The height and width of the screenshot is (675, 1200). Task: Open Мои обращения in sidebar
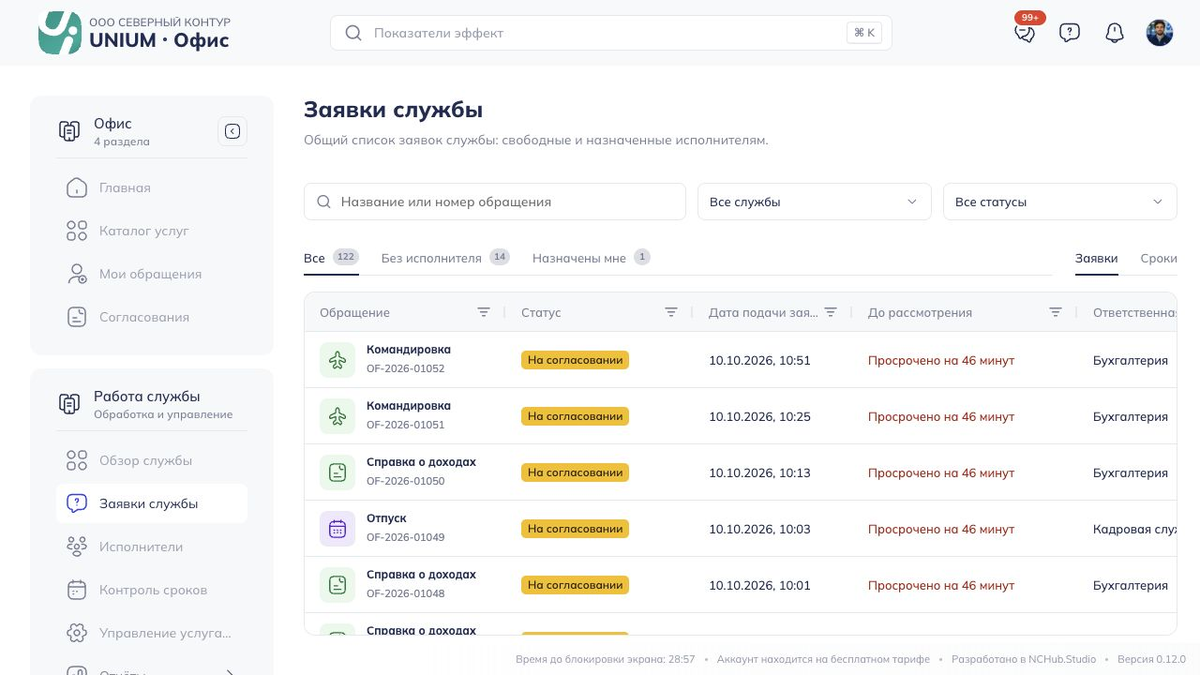pyautogui.click(x=152, y=274)
